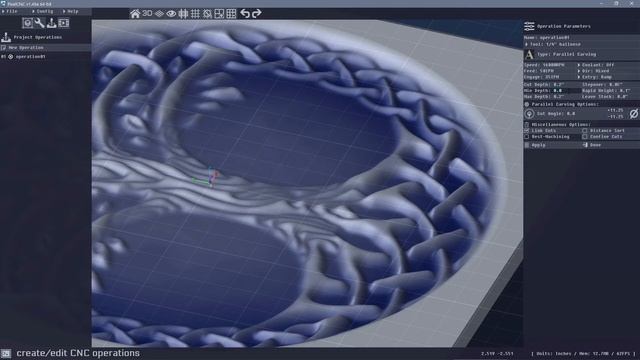Click the cross-section view toolbar icon
Image resolution: width=640 pixels, height=360 pixels.
click(183, 14)
